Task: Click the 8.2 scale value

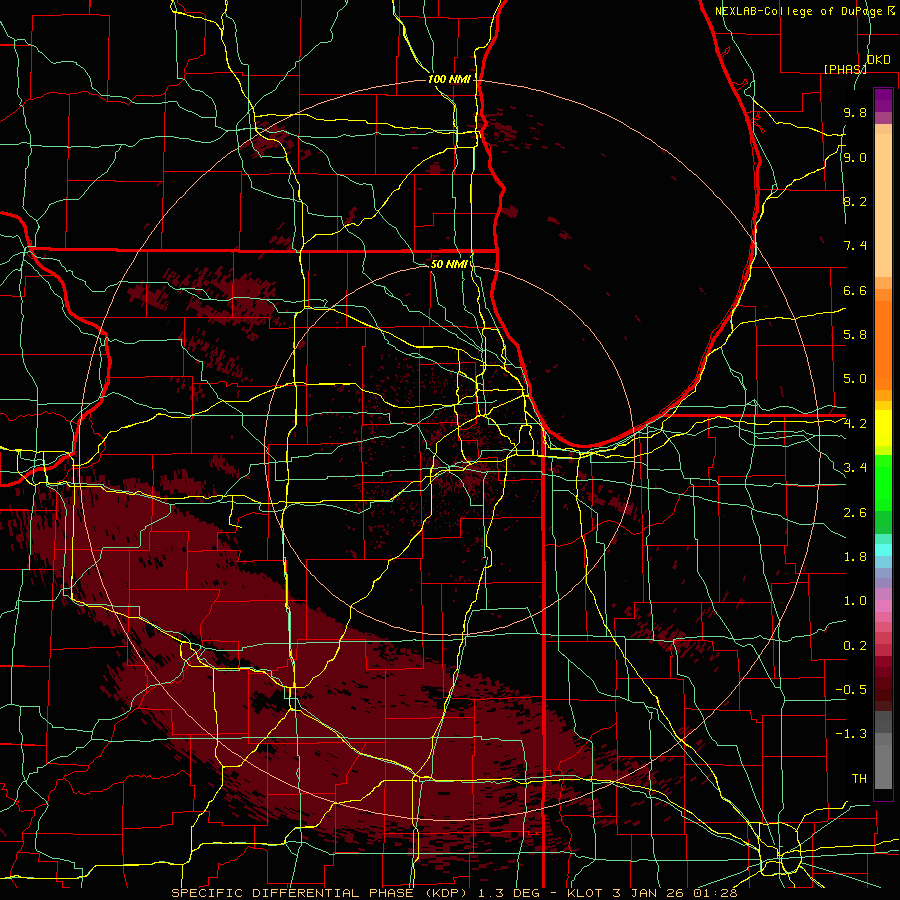Action: 855,201
